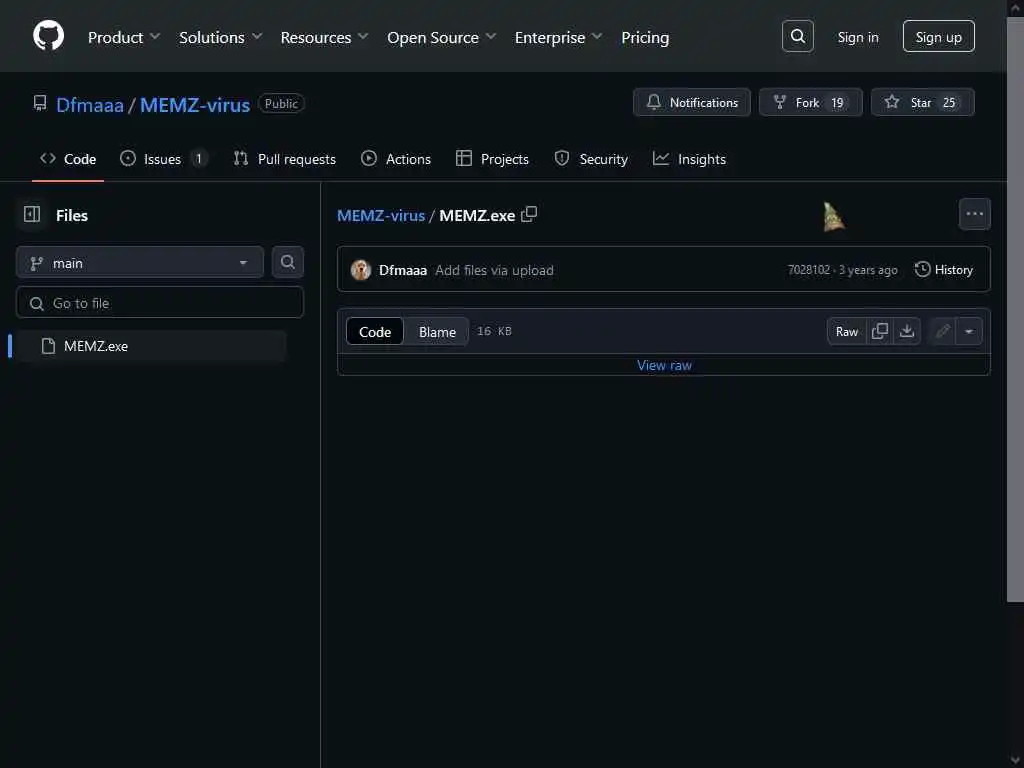Copy raw file contents icon

(880, 331)
